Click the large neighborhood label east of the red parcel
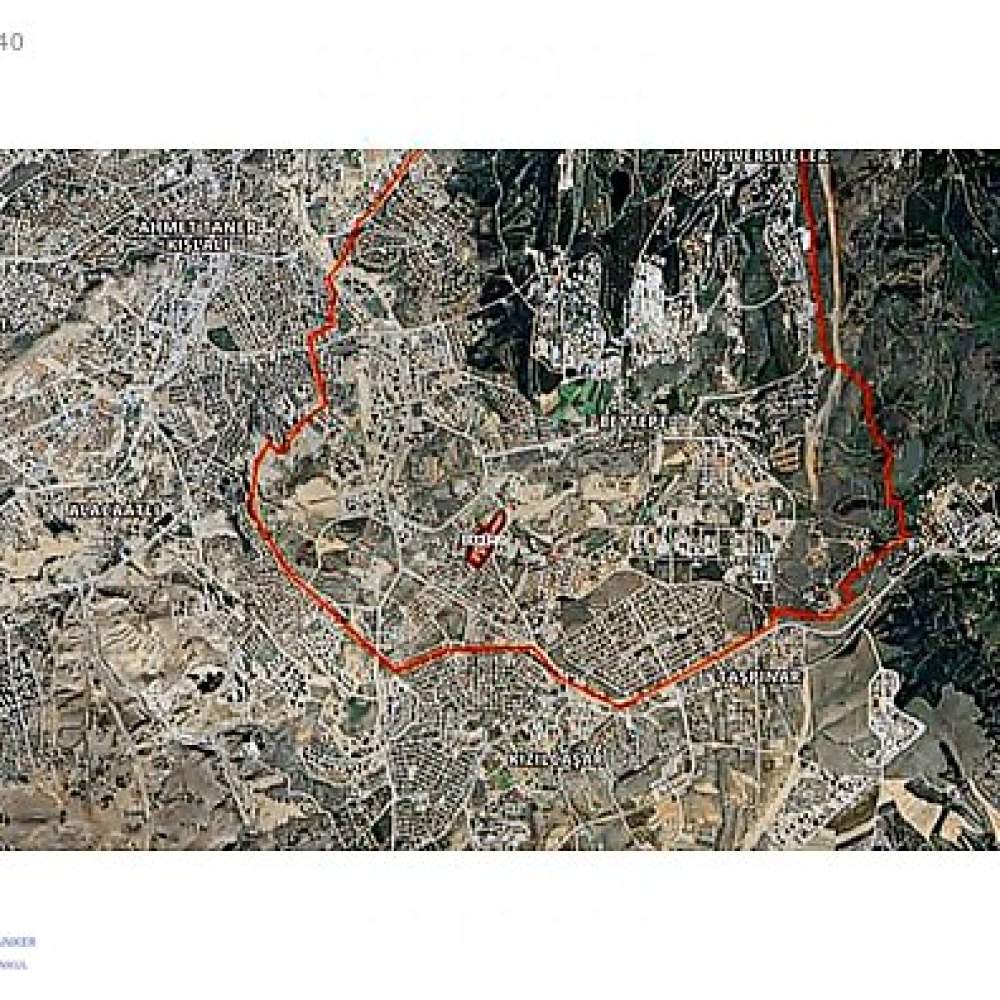 [702, 541]
